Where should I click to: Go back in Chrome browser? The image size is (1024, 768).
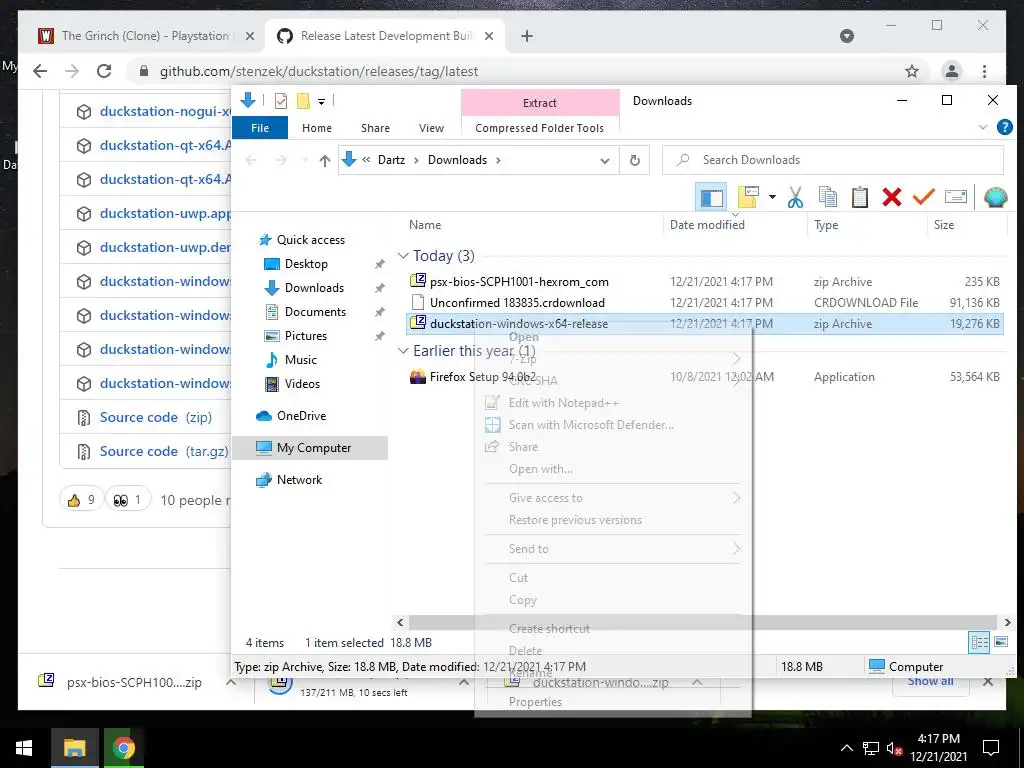pos(40,71)
